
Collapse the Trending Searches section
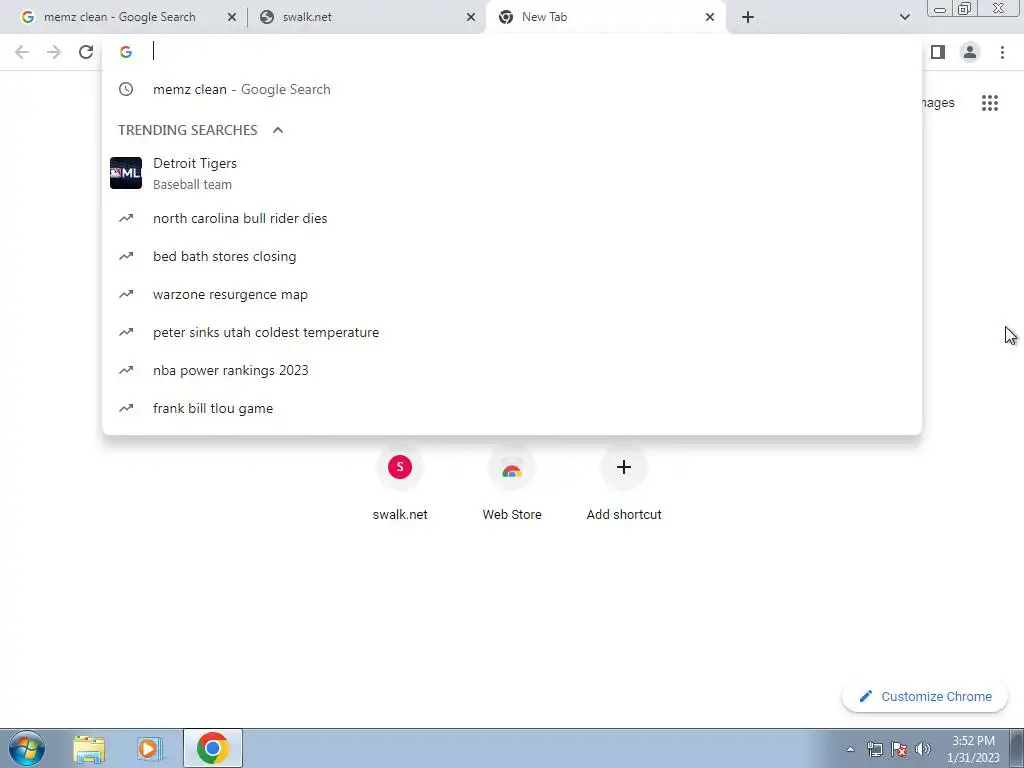278,130
